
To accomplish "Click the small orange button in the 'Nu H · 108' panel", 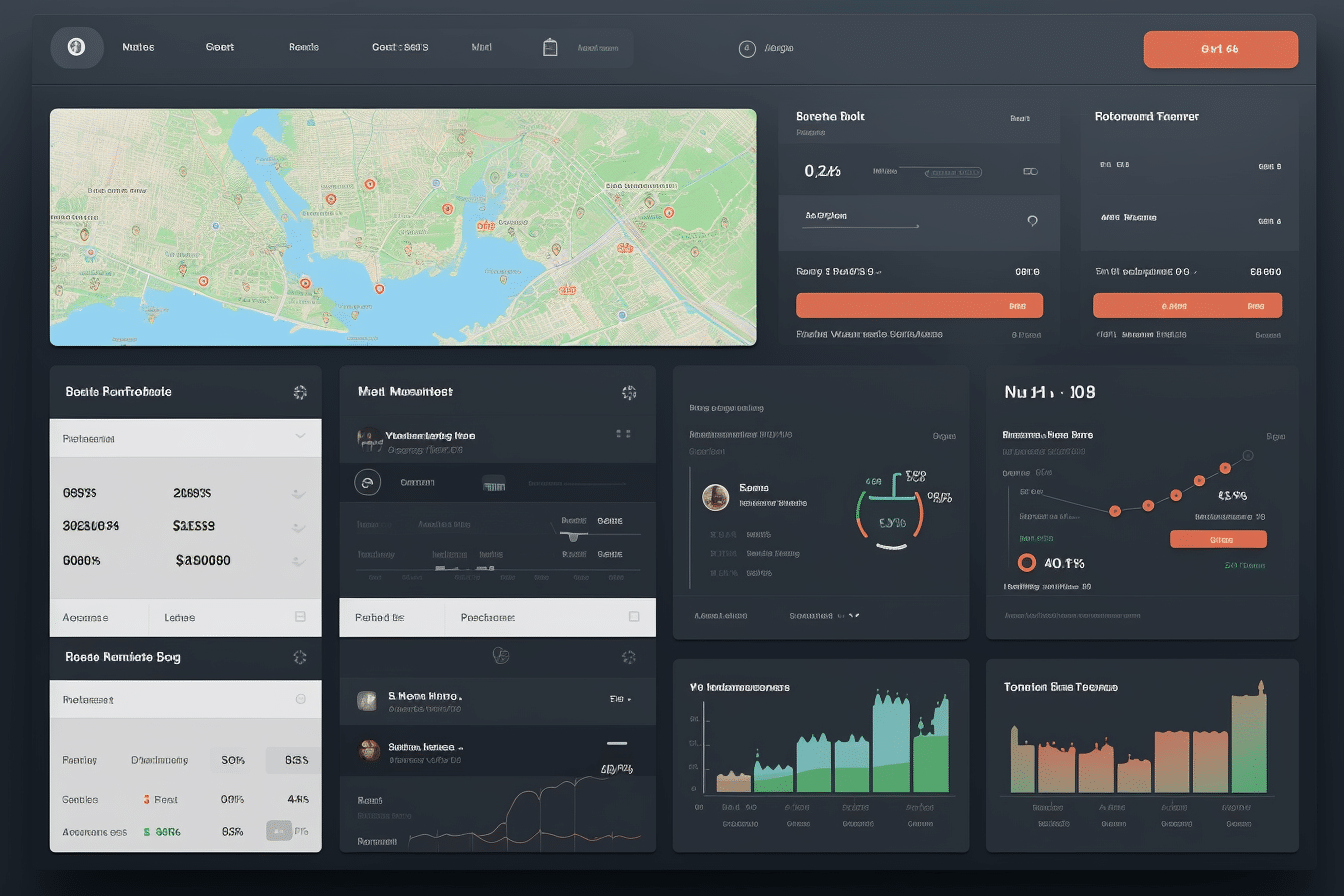I will click(x=1218, y=539).
